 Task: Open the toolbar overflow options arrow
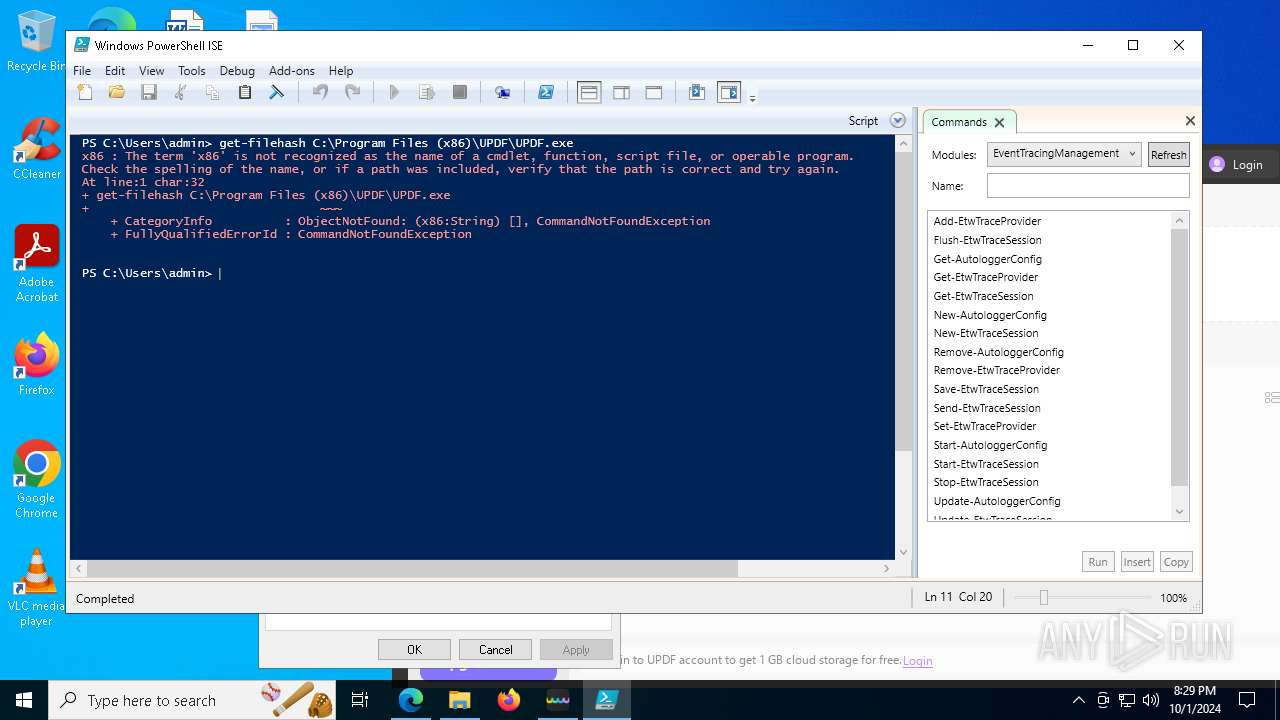752,97
